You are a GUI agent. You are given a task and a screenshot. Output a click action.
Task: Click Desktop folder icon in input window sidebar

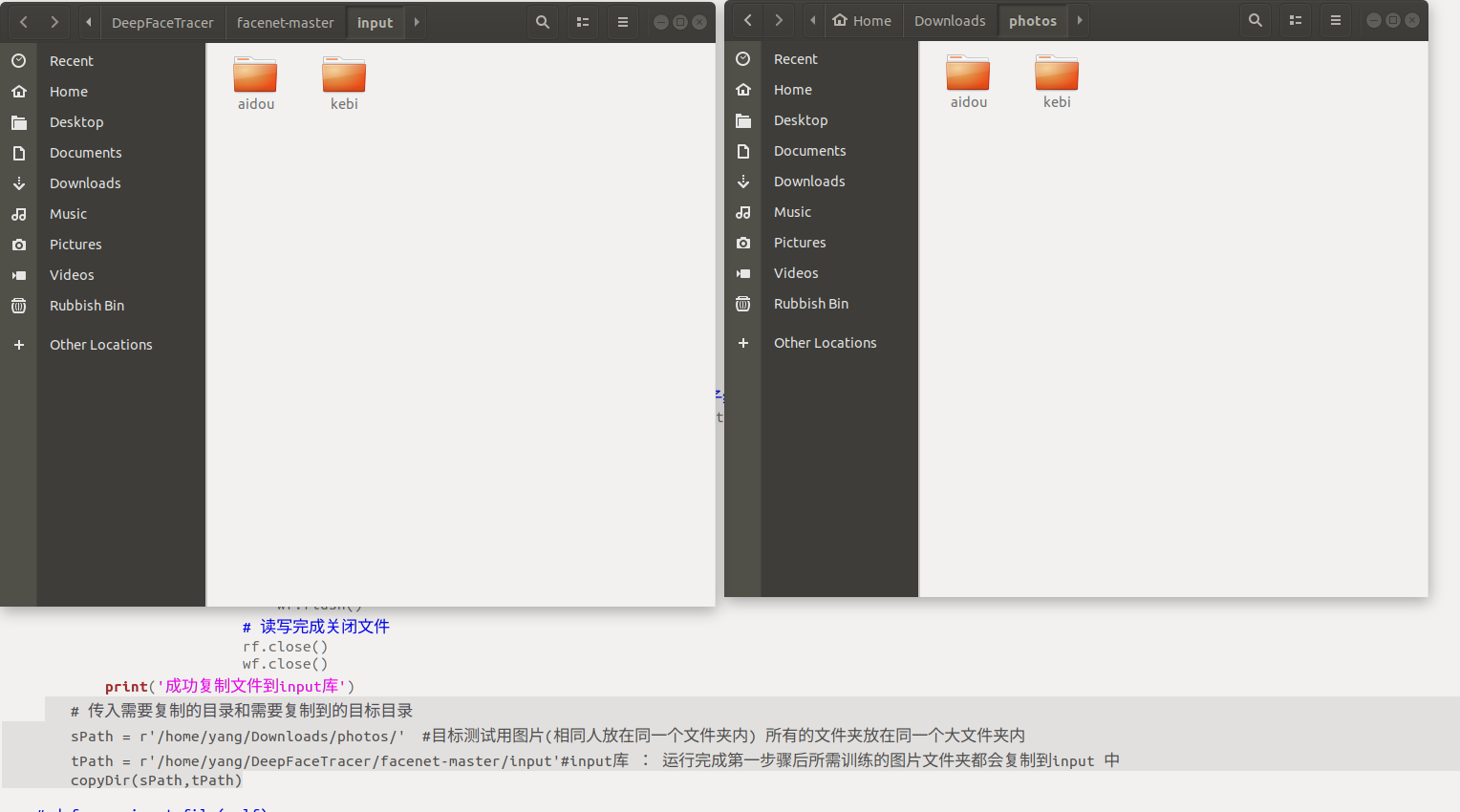pyautogui.click(x=18, y=122)
